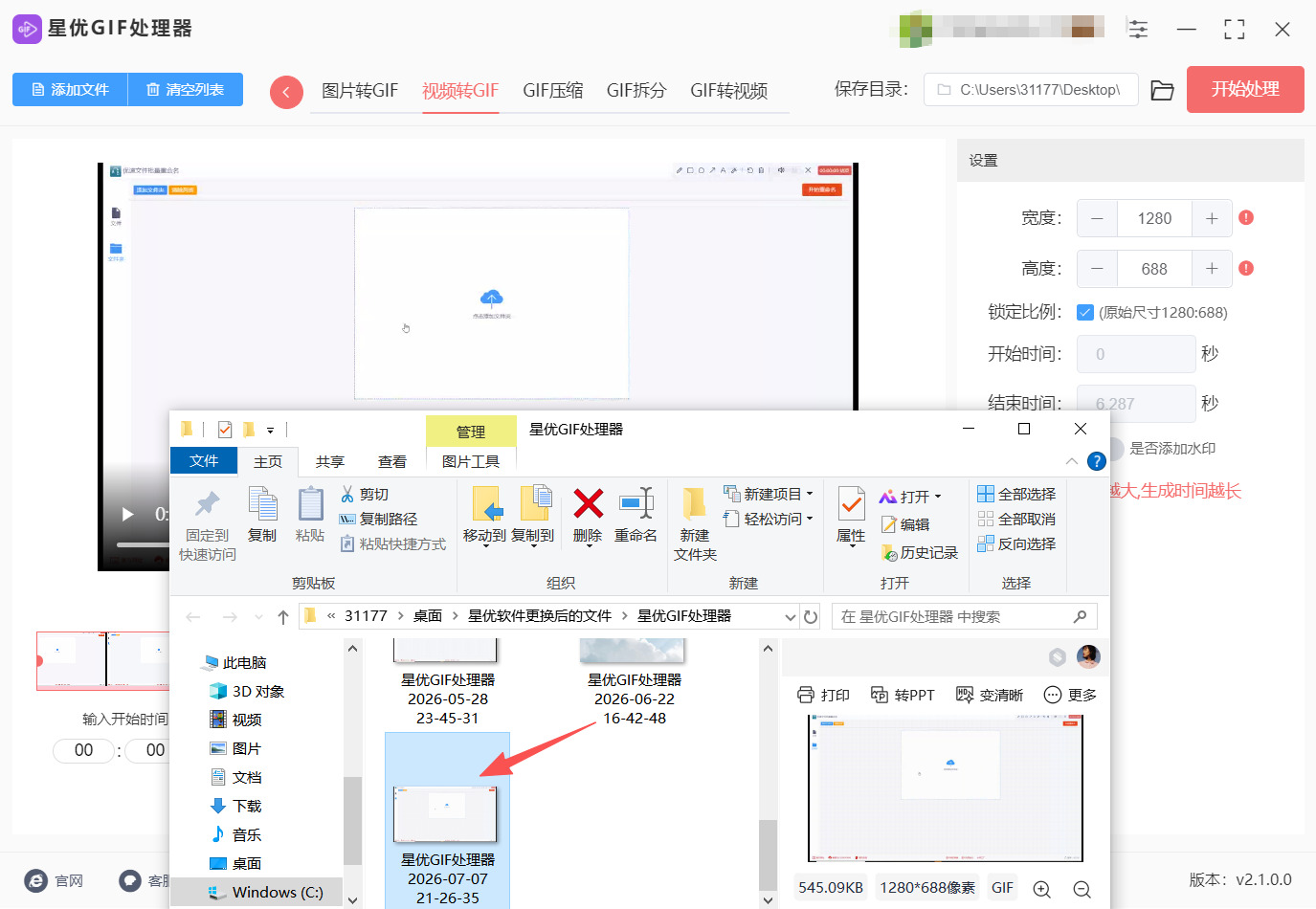This screenshot has width=1316, height=909.
Task: Open the More options menu in preview pane
Action: point(1070,695)
